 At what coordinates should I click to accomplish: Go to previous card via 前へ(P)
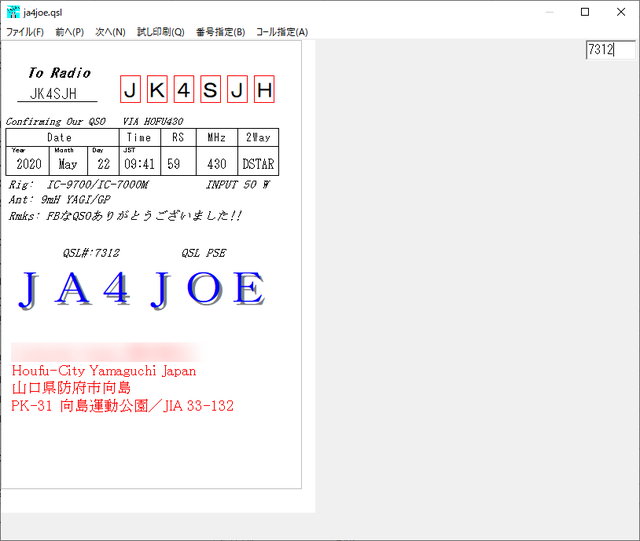click(69, 32)
